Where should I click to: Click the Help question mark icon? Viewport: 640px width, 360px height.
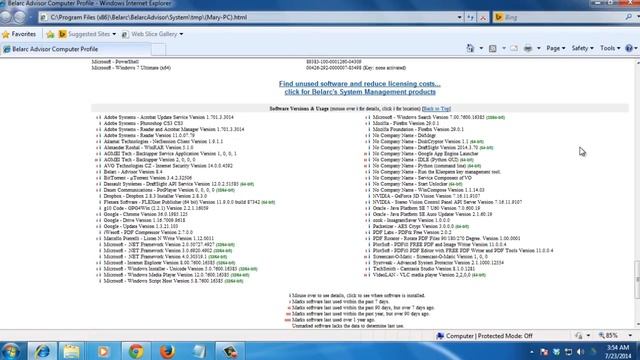pyautogui.click(x=629, y=48)
